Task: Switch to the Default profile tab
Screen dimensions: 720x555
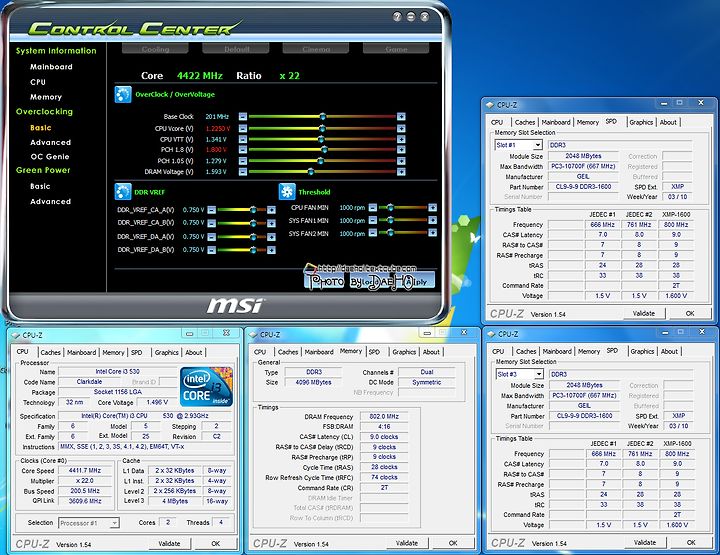Action: coord(236,48)
